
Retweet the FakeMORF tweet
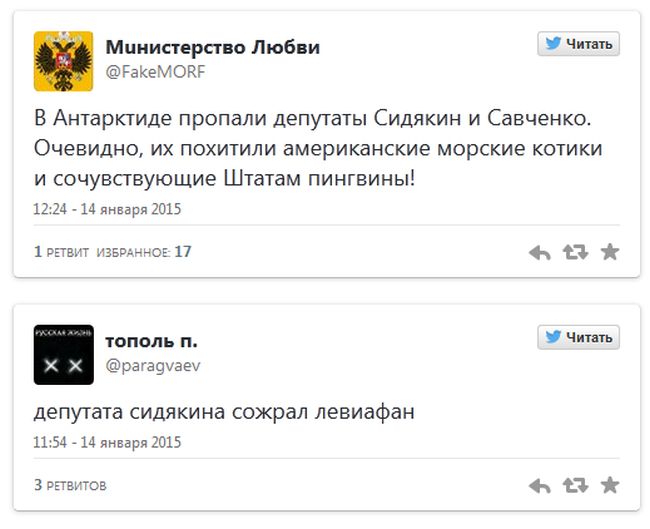[575, 253]
